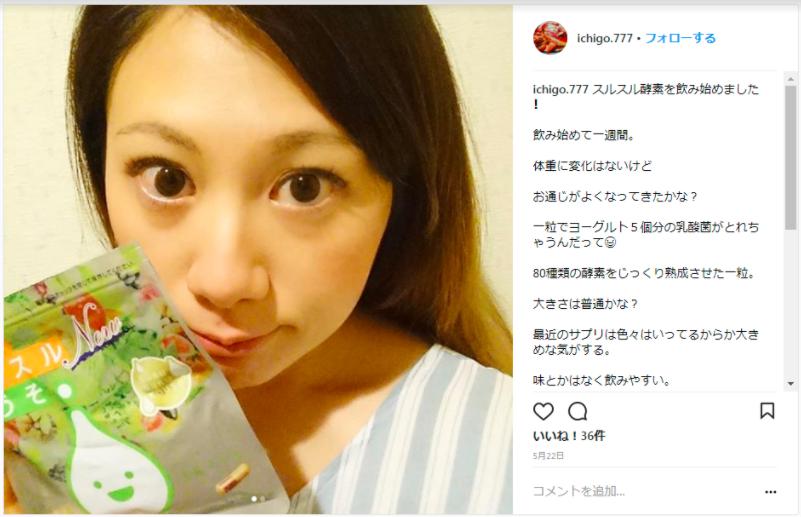Click the caption line 大きさは普通かな？
Image resolution: width=801 pixels, height=517 pixels.
point(585,304)
